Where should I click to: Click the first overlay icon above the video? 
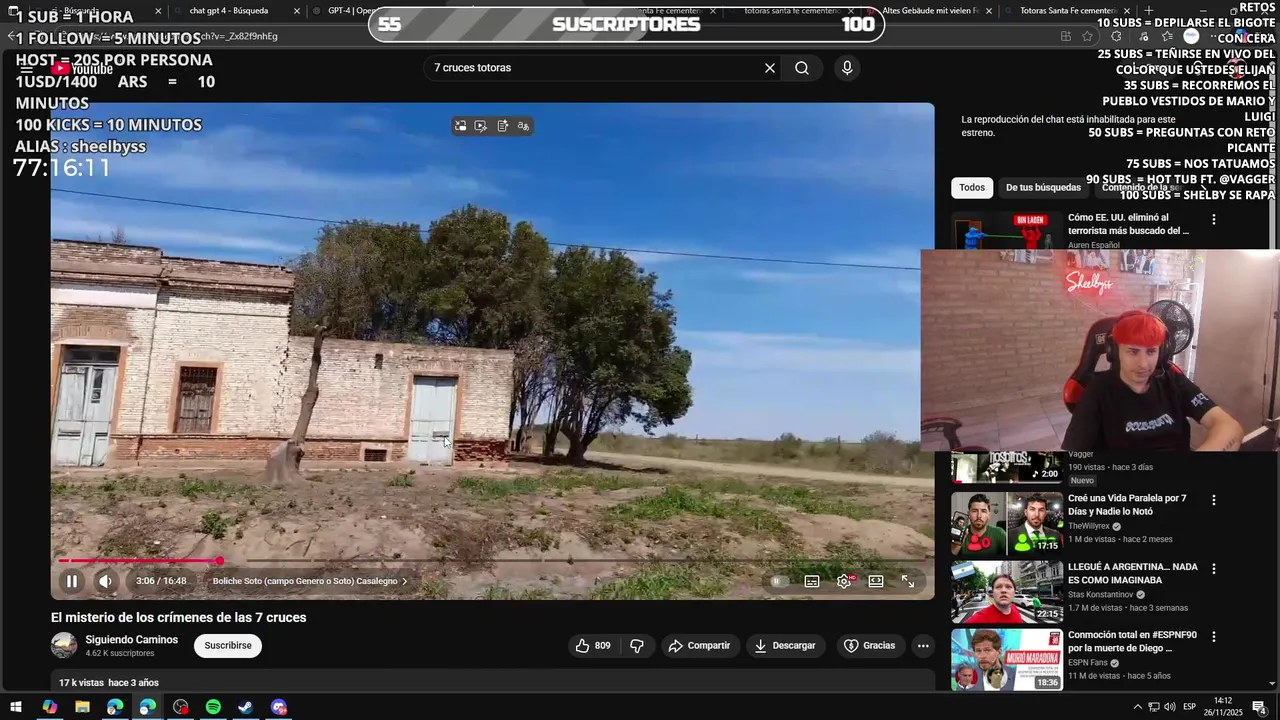coord(460,126)
